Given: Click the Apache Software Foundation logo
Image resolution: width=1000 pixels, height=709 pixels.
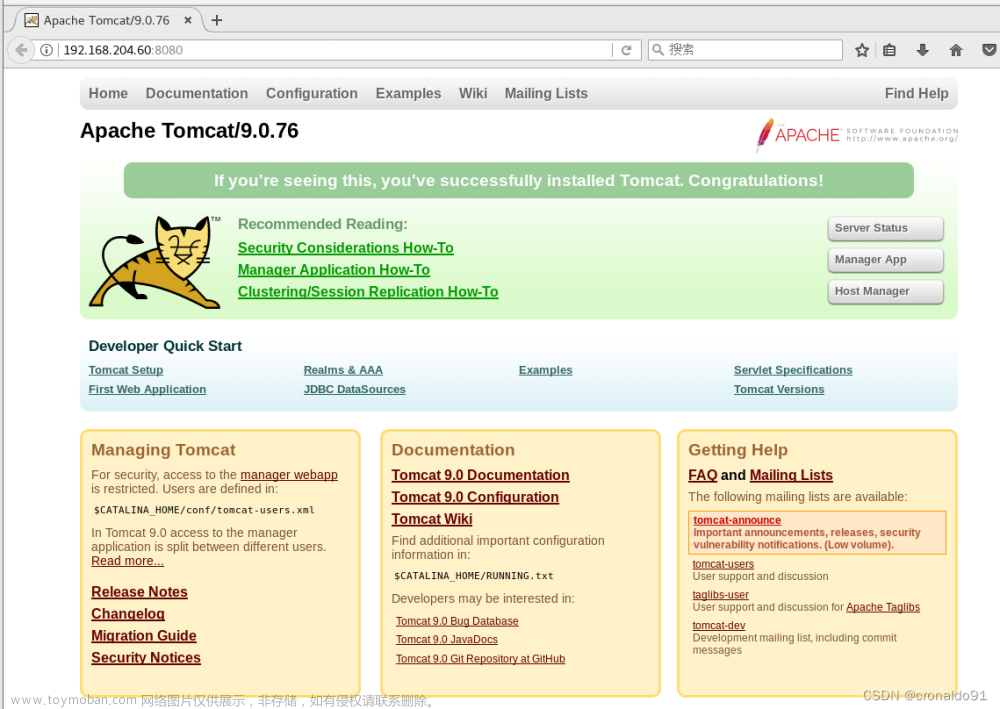Looking at the screenshot, I should (857, 135).
